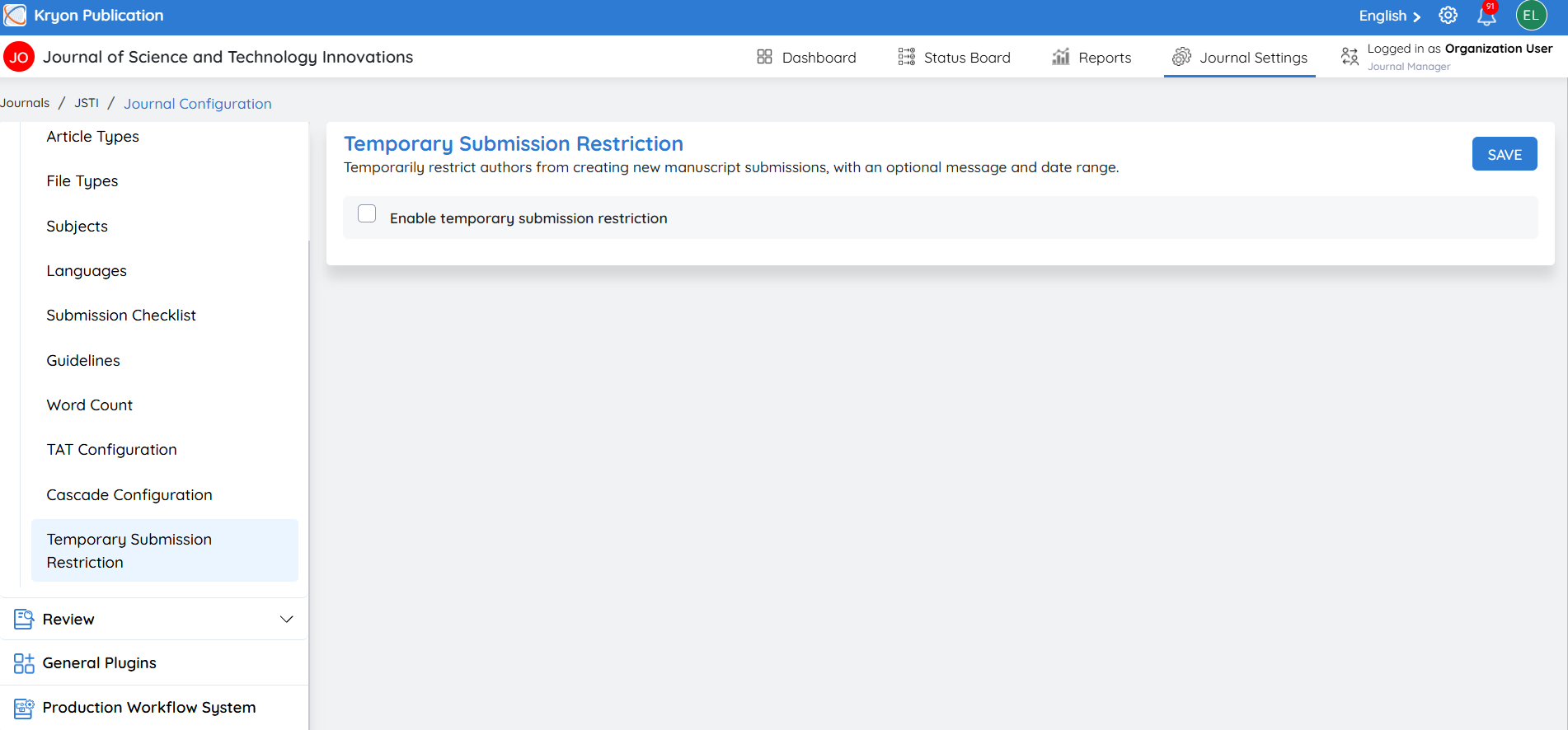Click the General Plugins icon
The image size is (1568, 730).
(x=24, y=663)
